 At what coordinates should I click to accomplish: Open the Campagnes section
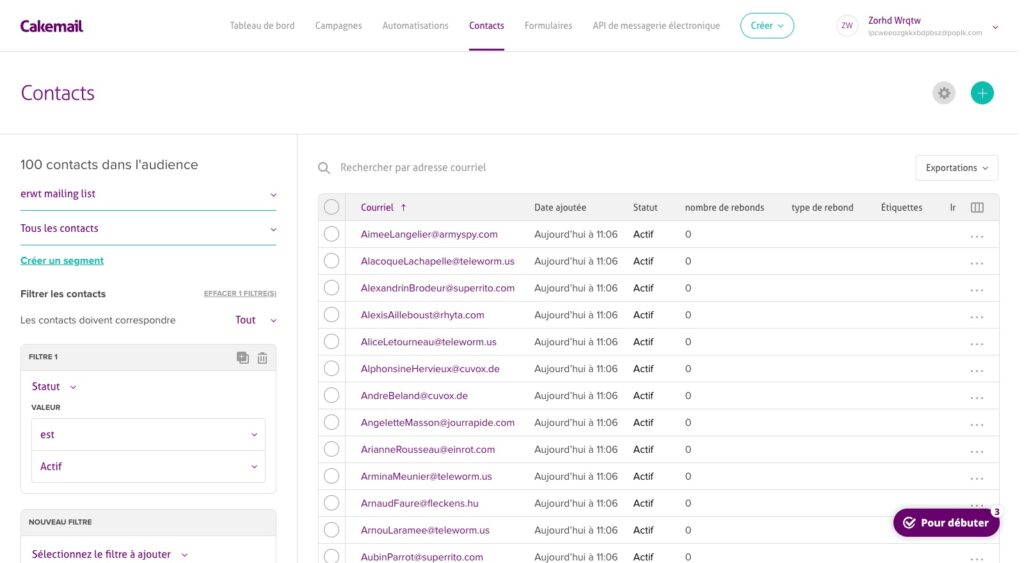click(x=338, y=25)
